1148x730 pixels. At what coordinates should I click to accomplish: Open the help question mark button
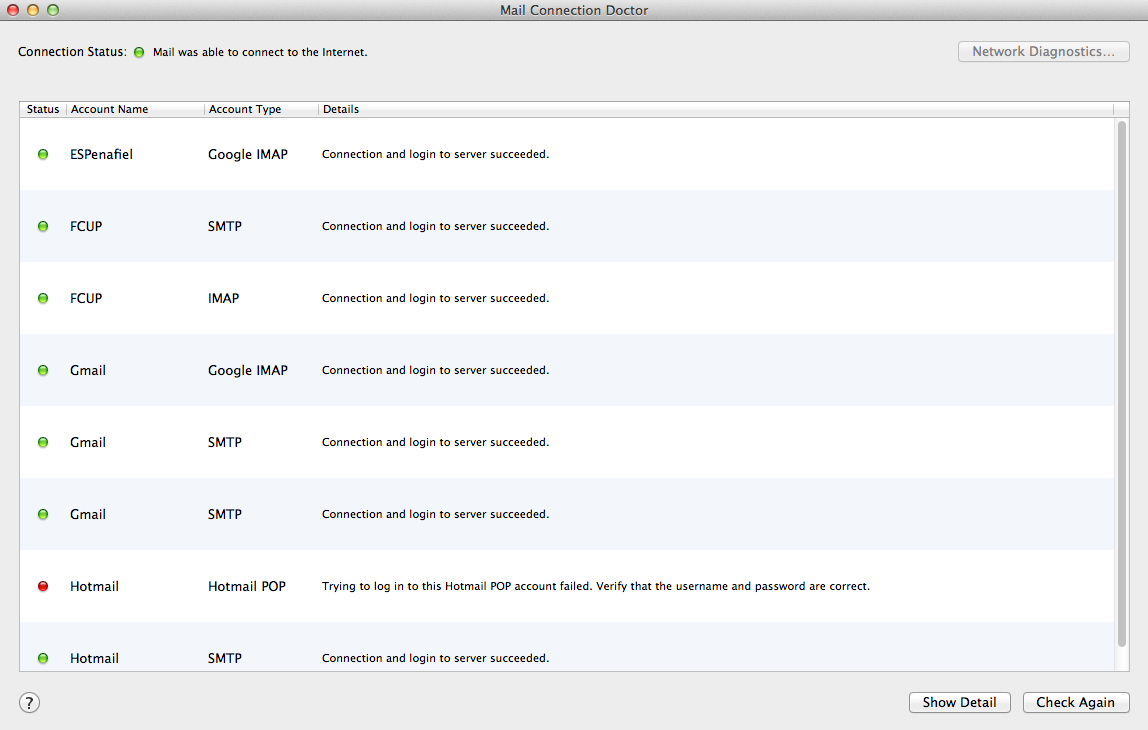coord(29,703)
